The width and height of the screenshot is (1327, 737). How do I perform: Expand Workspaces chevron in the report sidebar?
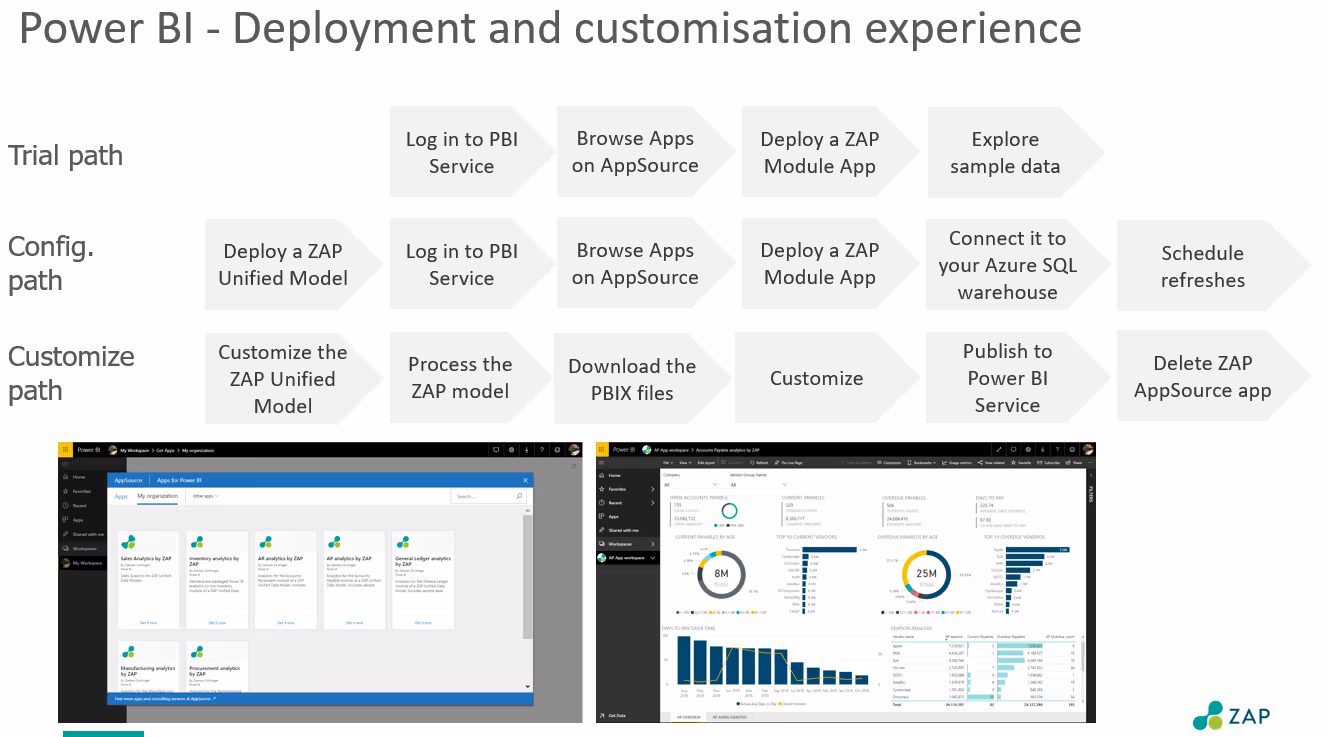(653, 544)
